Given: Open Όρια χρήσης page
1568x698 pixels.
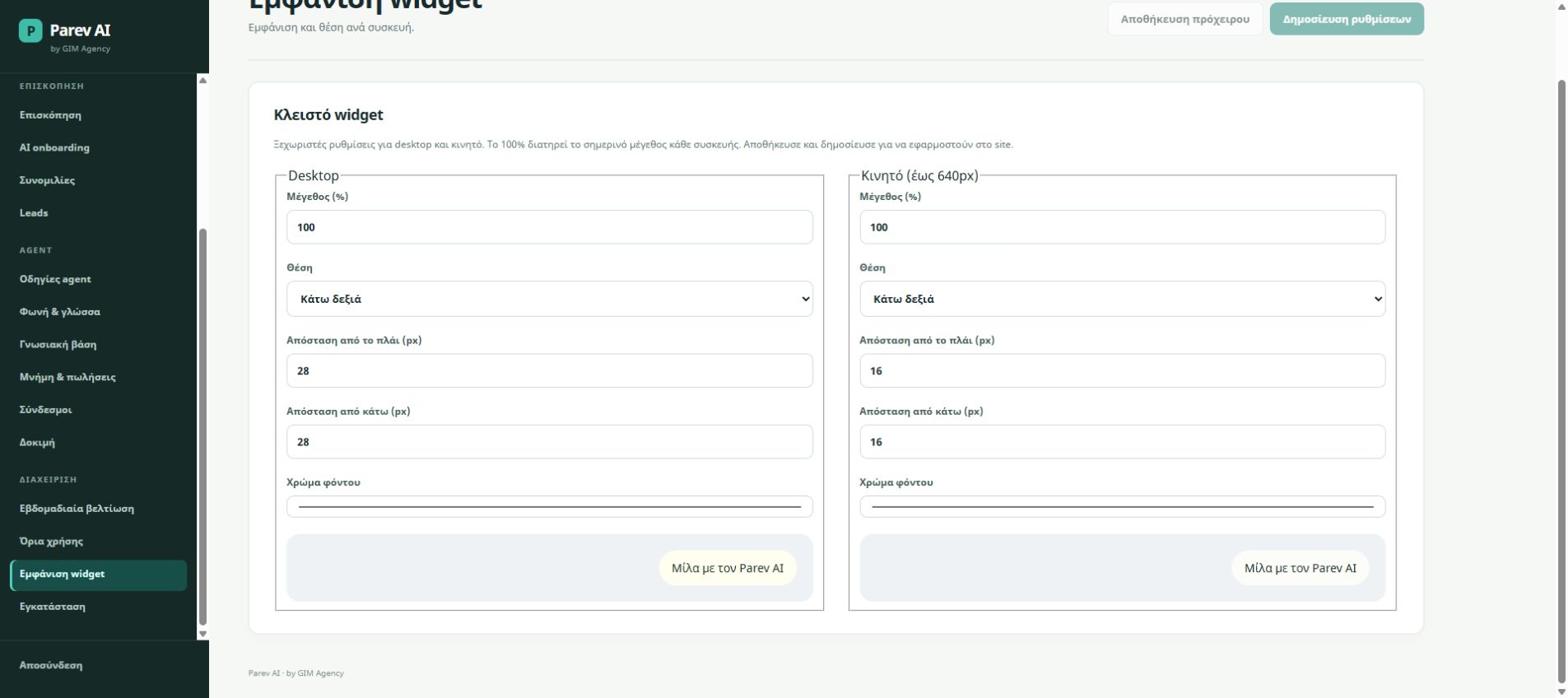Looking at the screenshot, I should 51,542.
